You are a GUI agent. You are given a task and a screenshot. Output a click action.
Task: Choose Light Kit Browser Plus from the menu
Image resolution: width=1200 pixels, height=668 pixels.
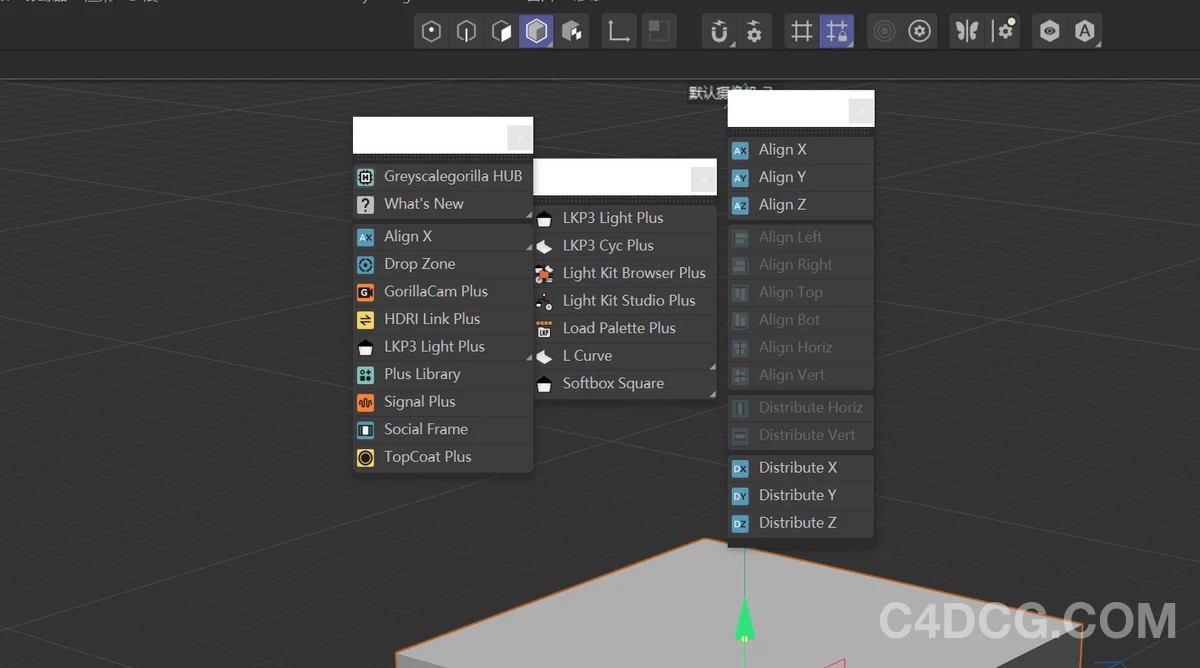(x=633, y=273)
